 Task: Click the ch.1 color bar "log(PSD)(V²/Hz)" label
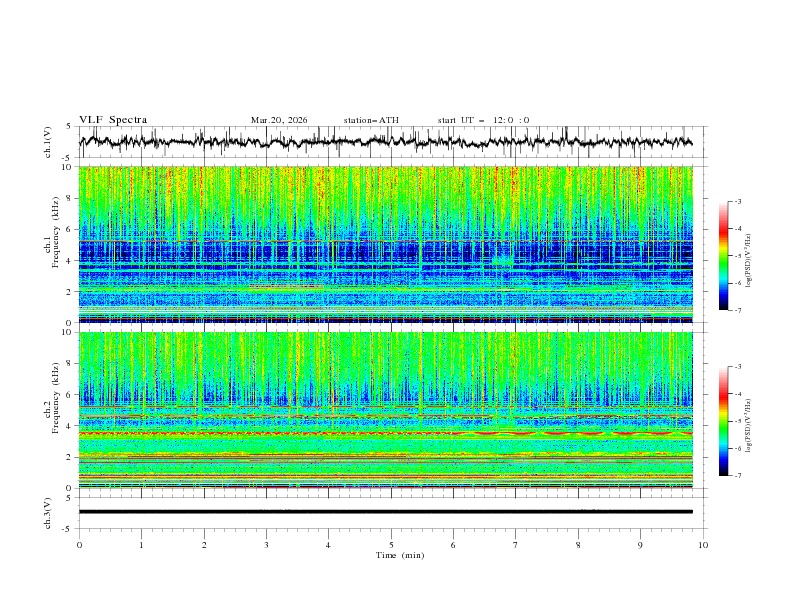748,261
